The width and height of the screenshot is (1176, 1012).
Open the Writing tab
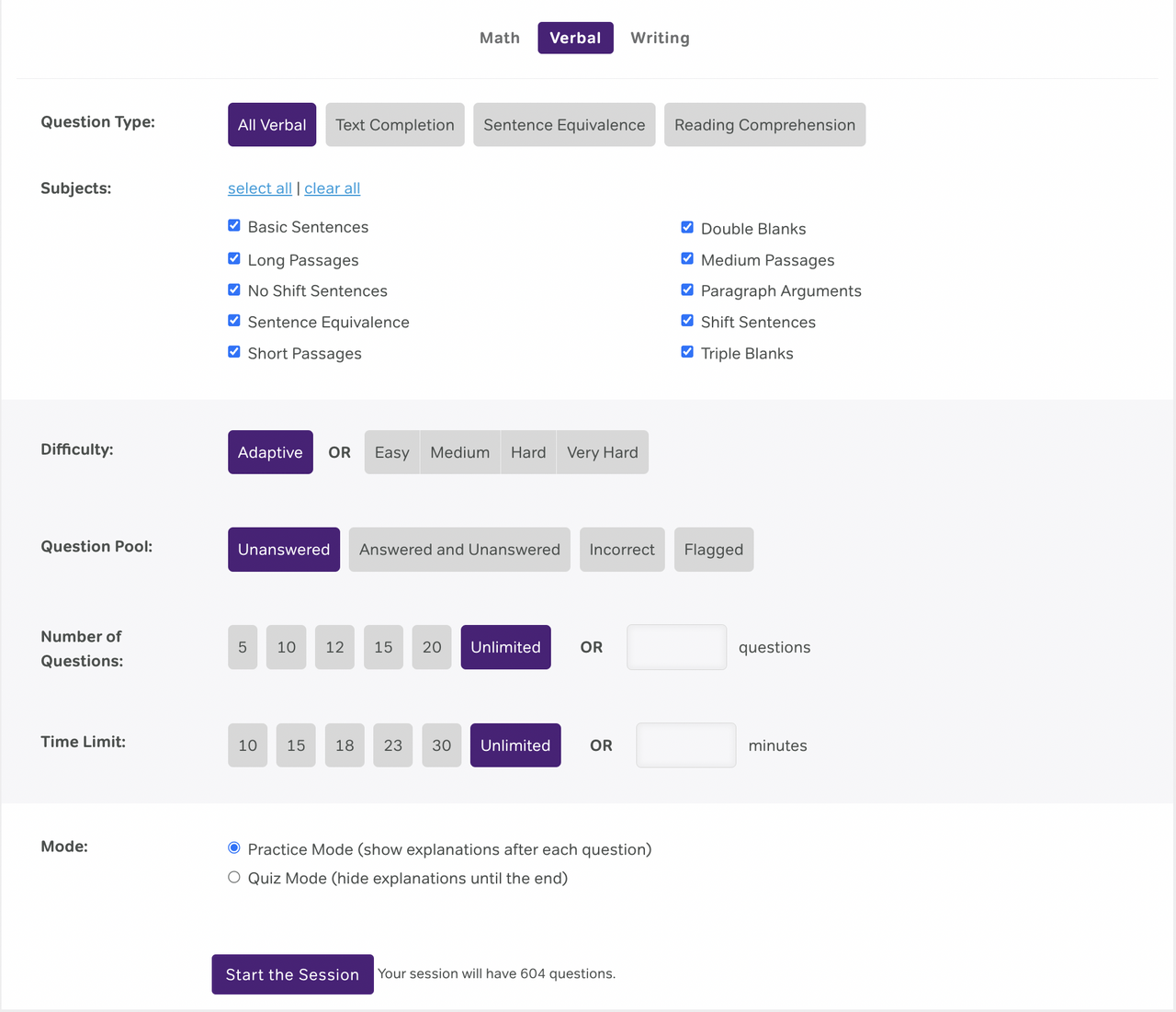(x=659, y=38)
